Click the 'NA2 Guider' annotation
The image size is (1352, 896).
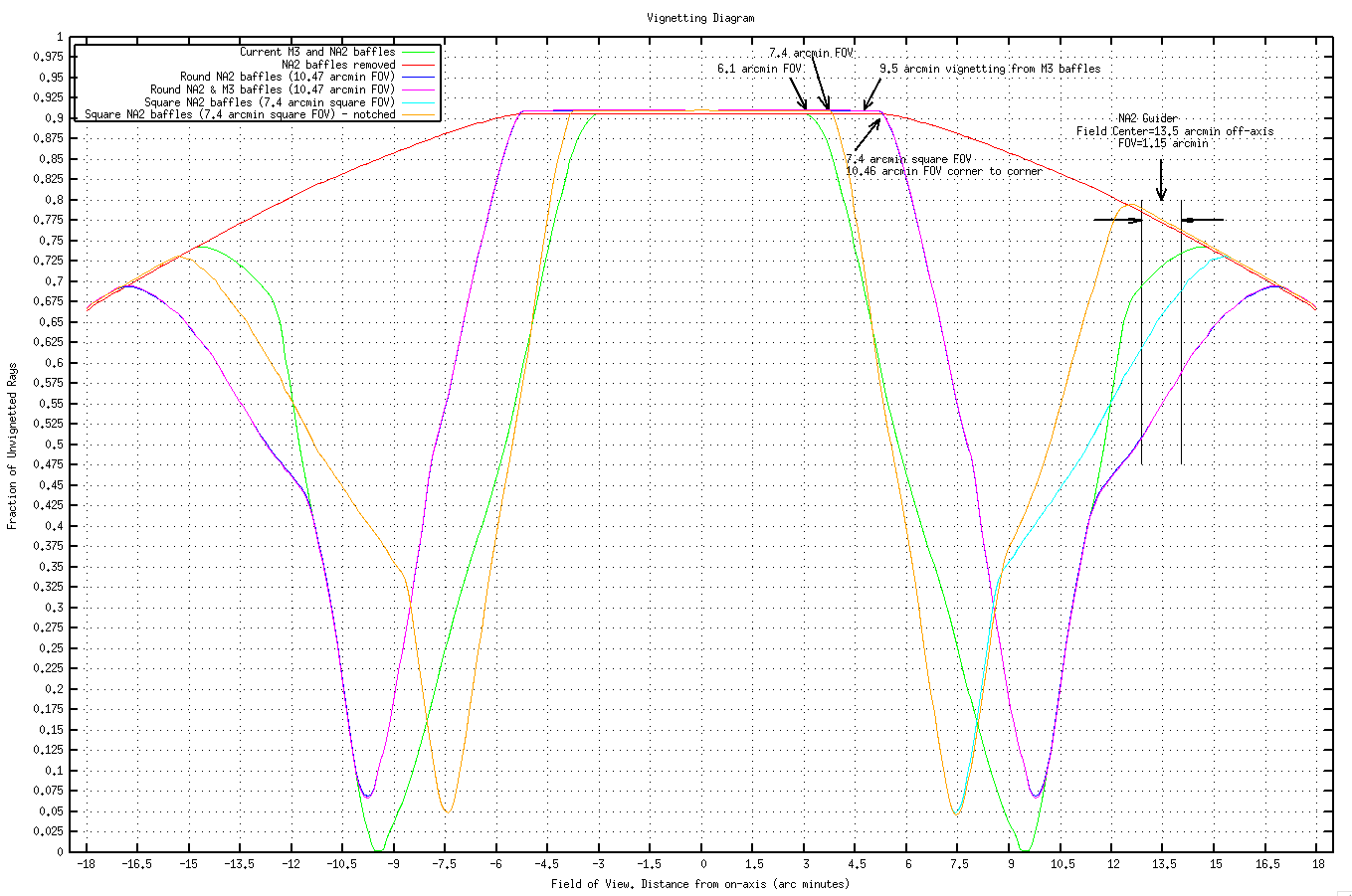pos(1147,118)
